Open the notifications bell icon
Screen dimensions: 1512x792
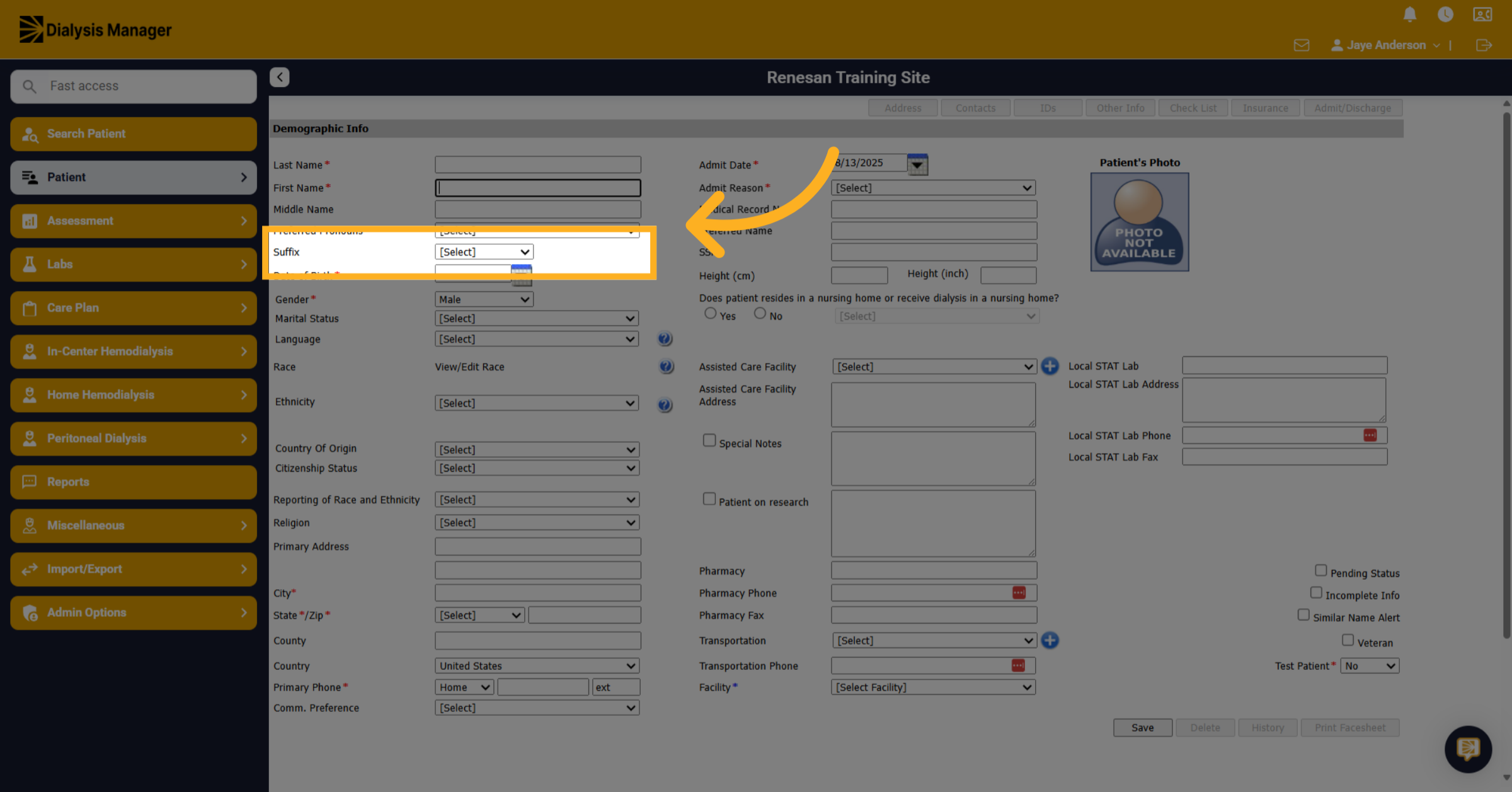[1410, 14]
